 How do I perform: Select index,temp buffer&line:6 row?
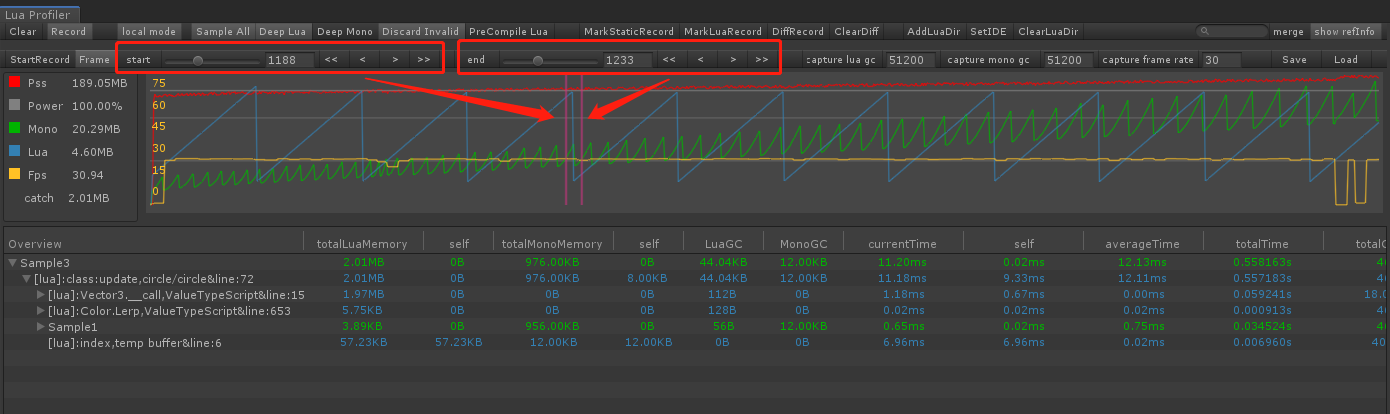tap(694, 343)
